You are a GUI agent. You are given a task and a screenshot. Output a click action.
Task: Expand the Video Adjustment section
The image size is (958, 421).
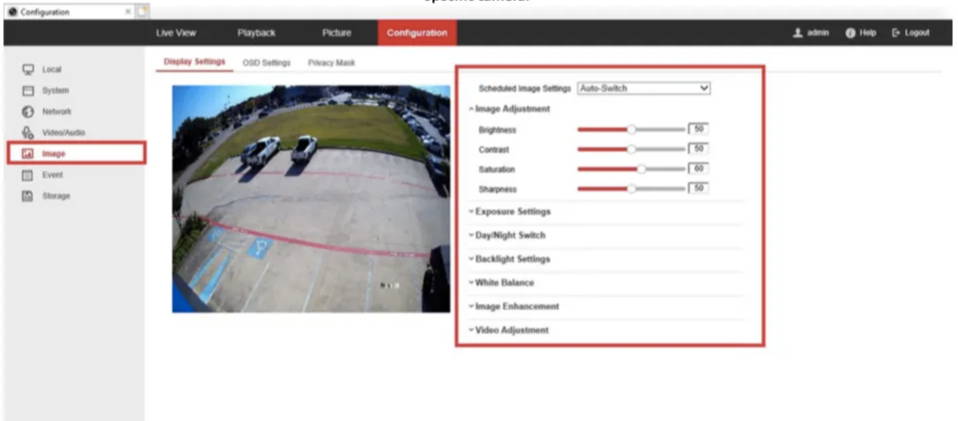point(508,330)
